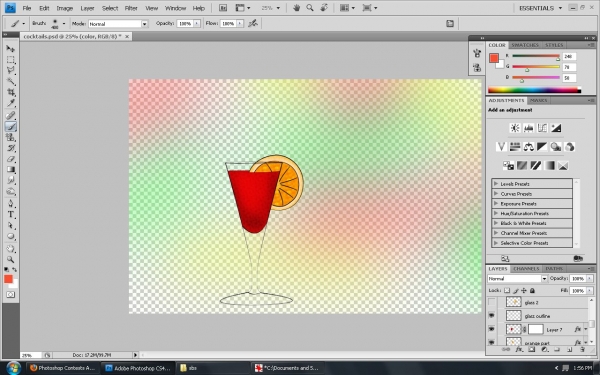Select the Healing Brush tool
This screenshot has height=375, width=600.
click(11, 116)
